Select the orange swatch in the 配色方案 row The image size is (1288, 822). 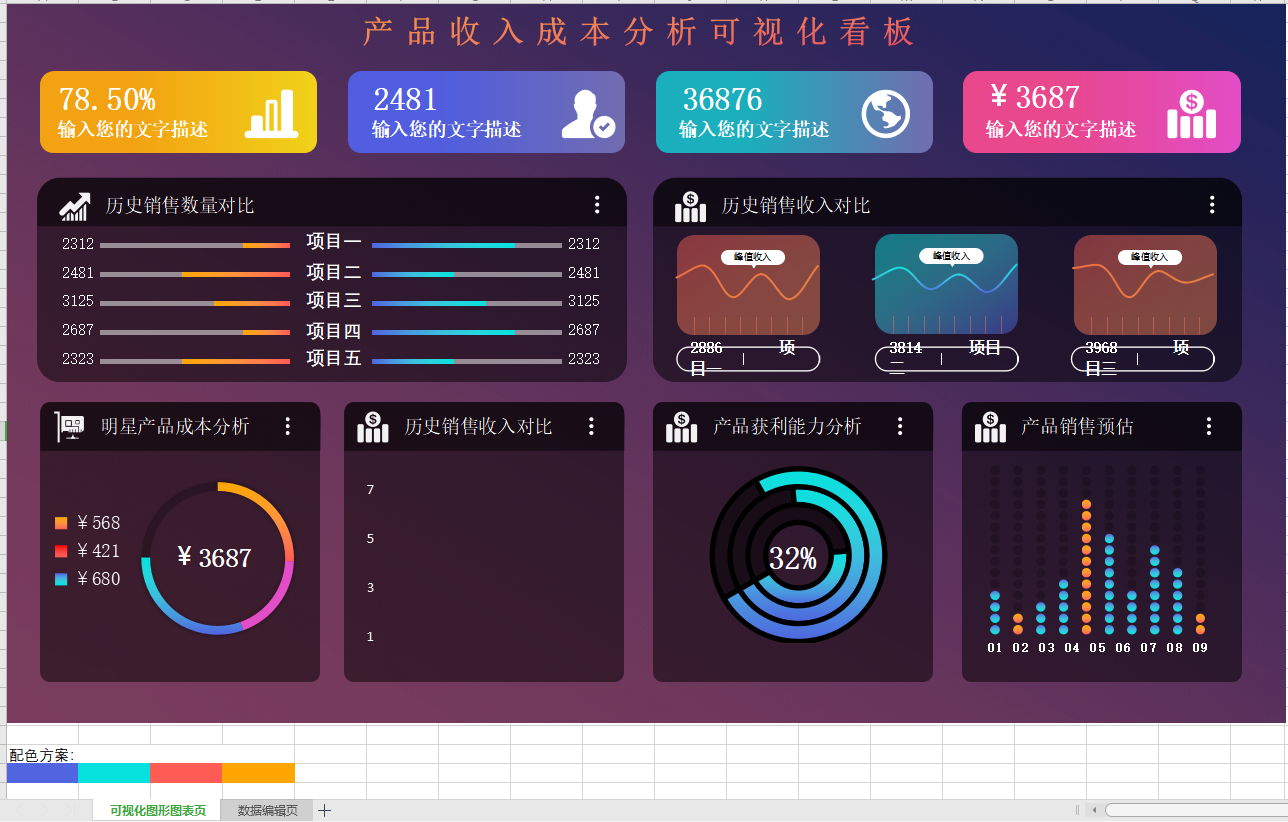click(x=258, y=772)
